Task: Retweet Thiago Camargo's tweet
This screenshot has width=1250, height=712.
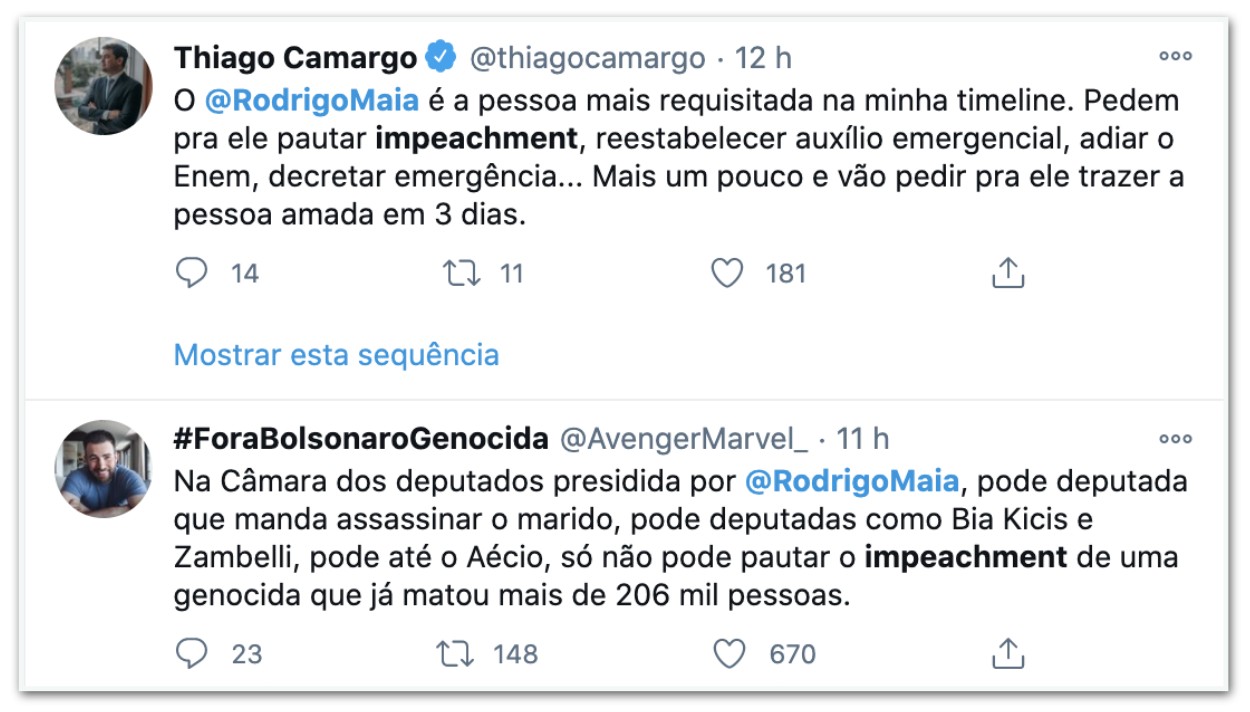Action: [461, 273]
